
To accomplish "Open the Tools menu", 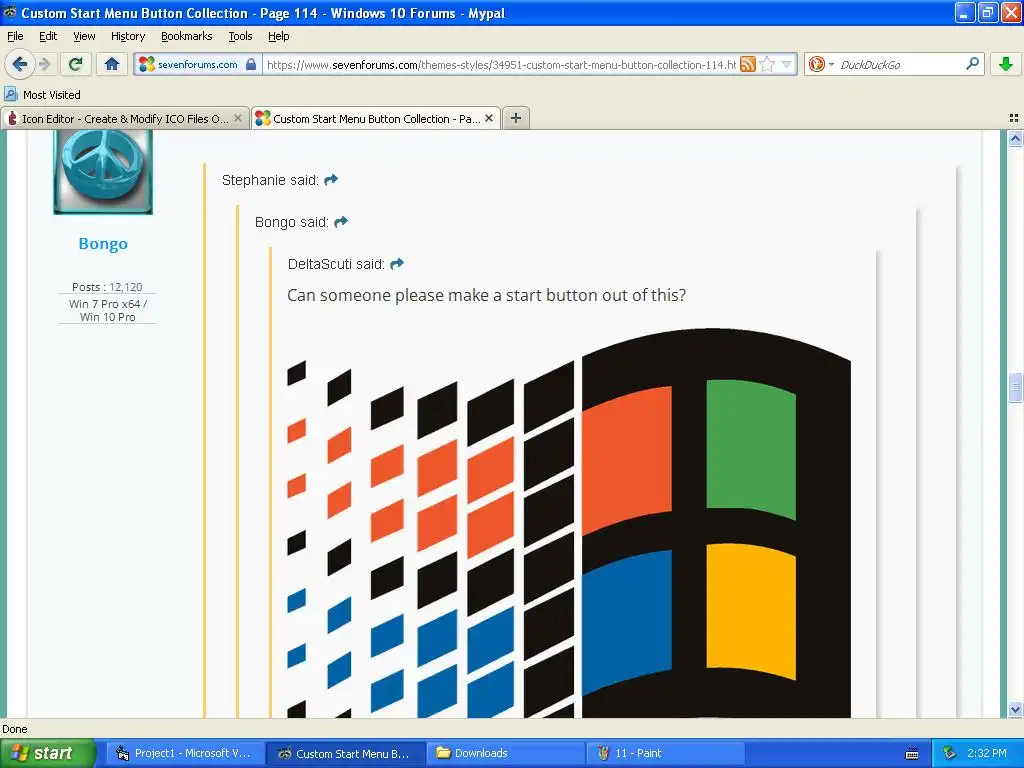I will 240,36.
